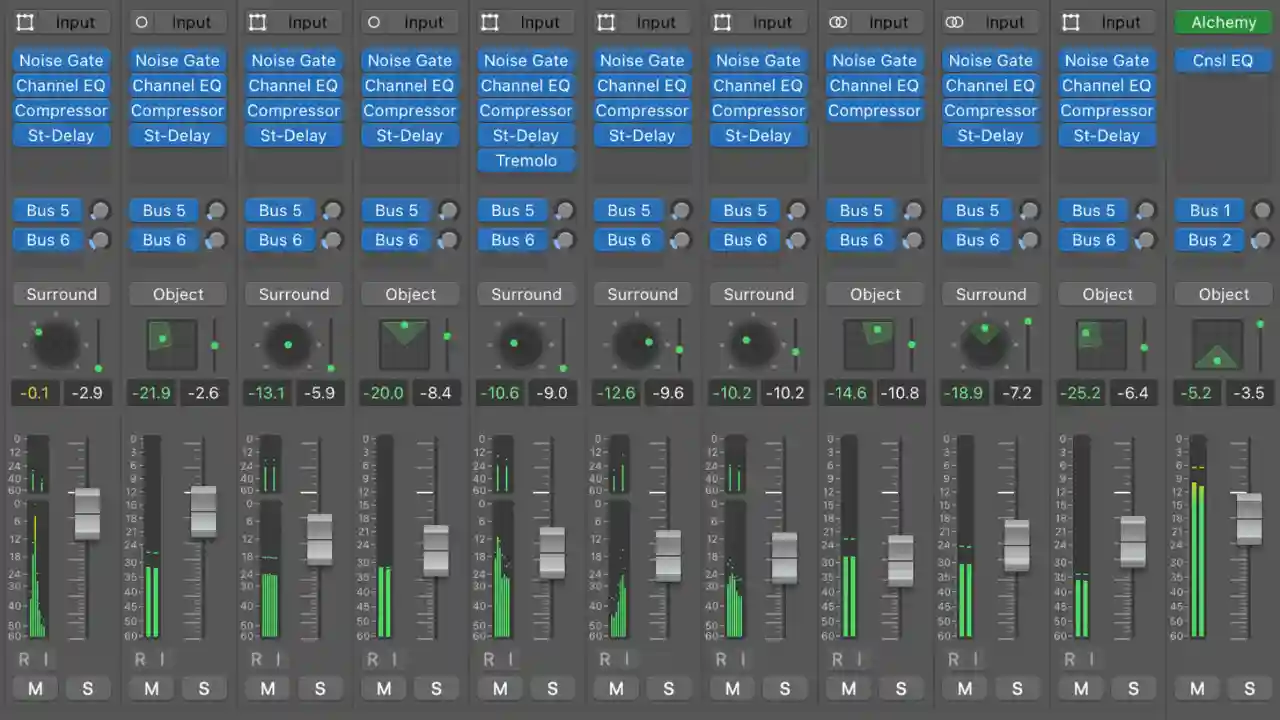Viewport: 1280px width, 720px height.
Task: Click the Object pan square on the Alchemy channel
Action: [x=1218, y=342]
